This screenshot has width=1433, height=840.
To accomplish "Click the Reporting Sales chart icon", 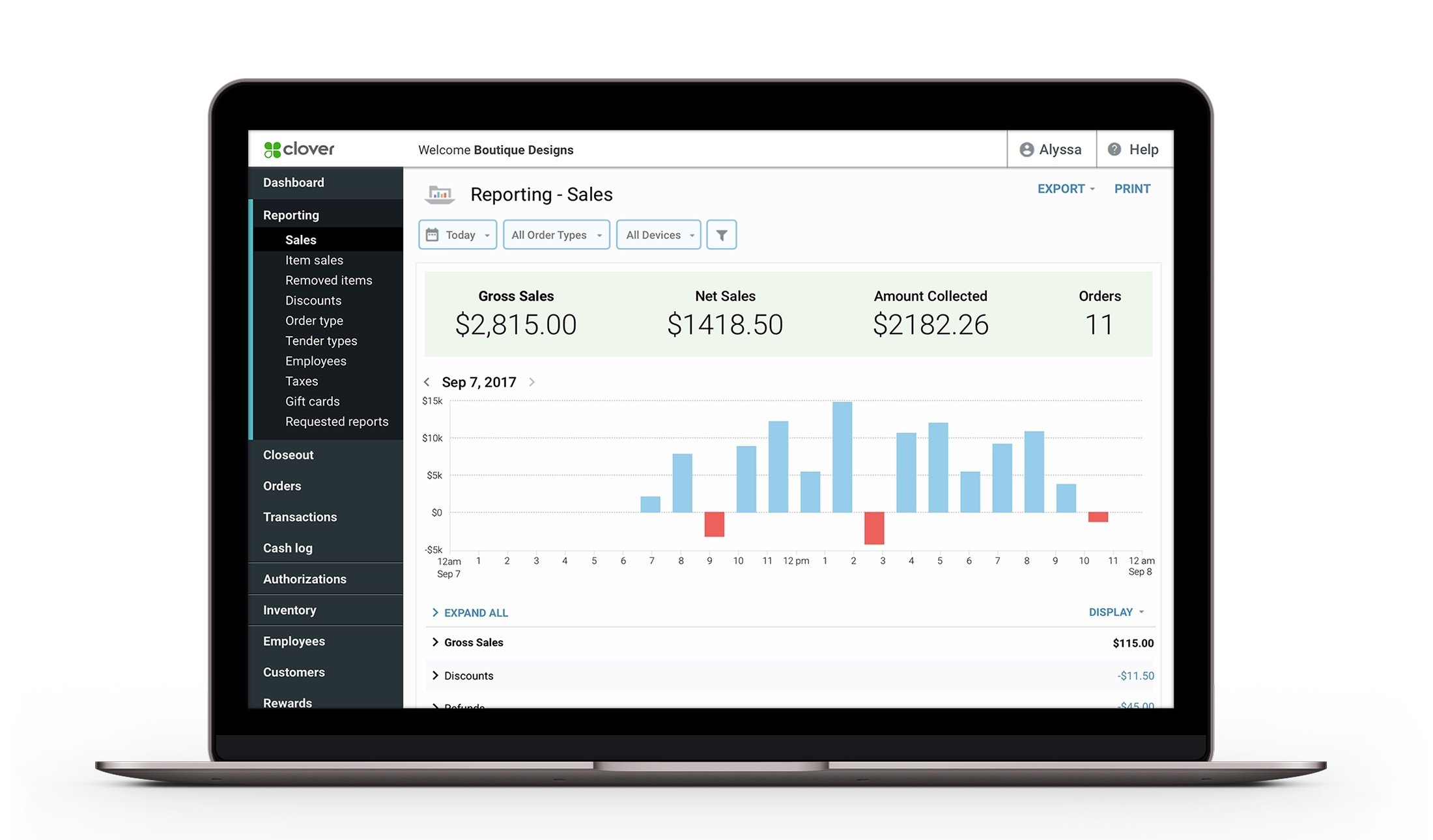I will click(x=440, y=194).
